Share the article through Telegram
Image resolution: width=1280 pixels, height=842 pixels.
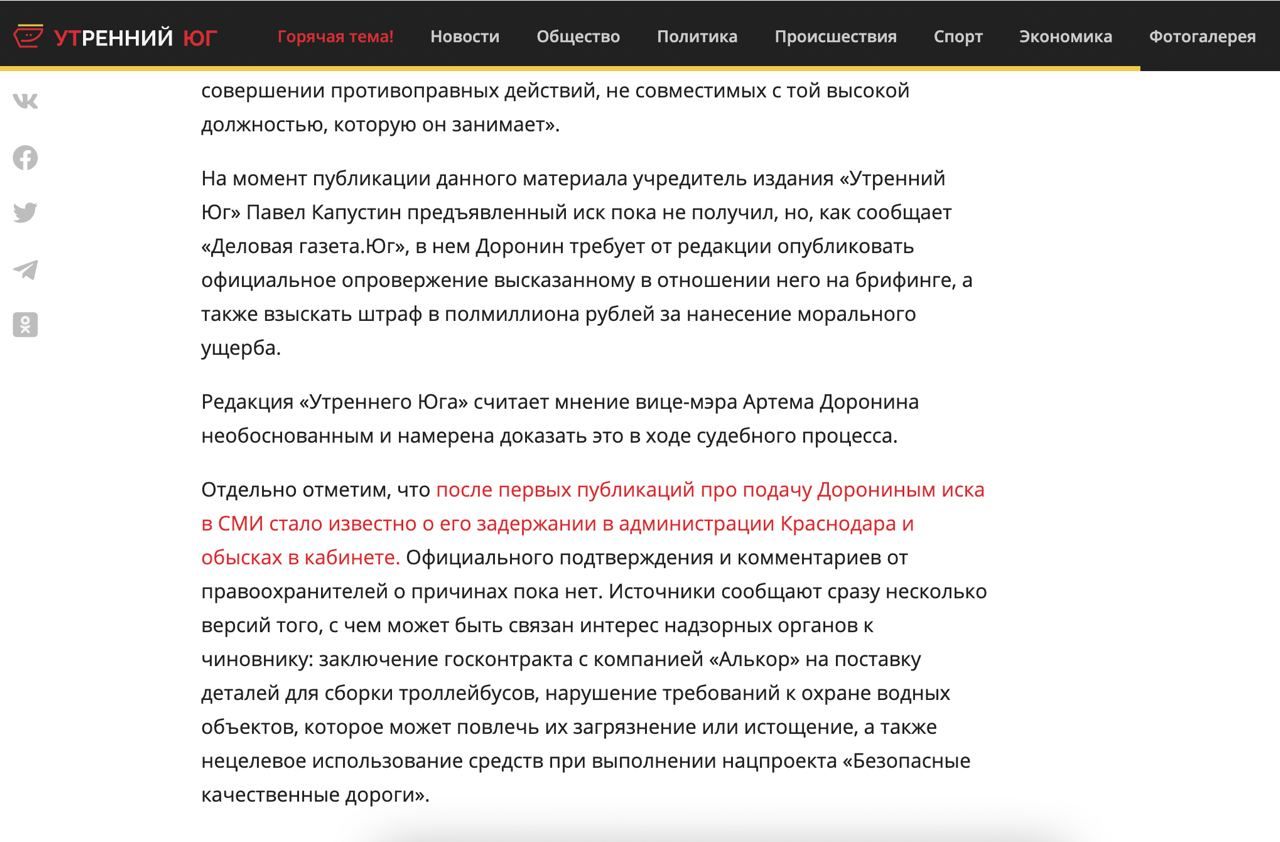pyautogui.click(x=25, y=269)
